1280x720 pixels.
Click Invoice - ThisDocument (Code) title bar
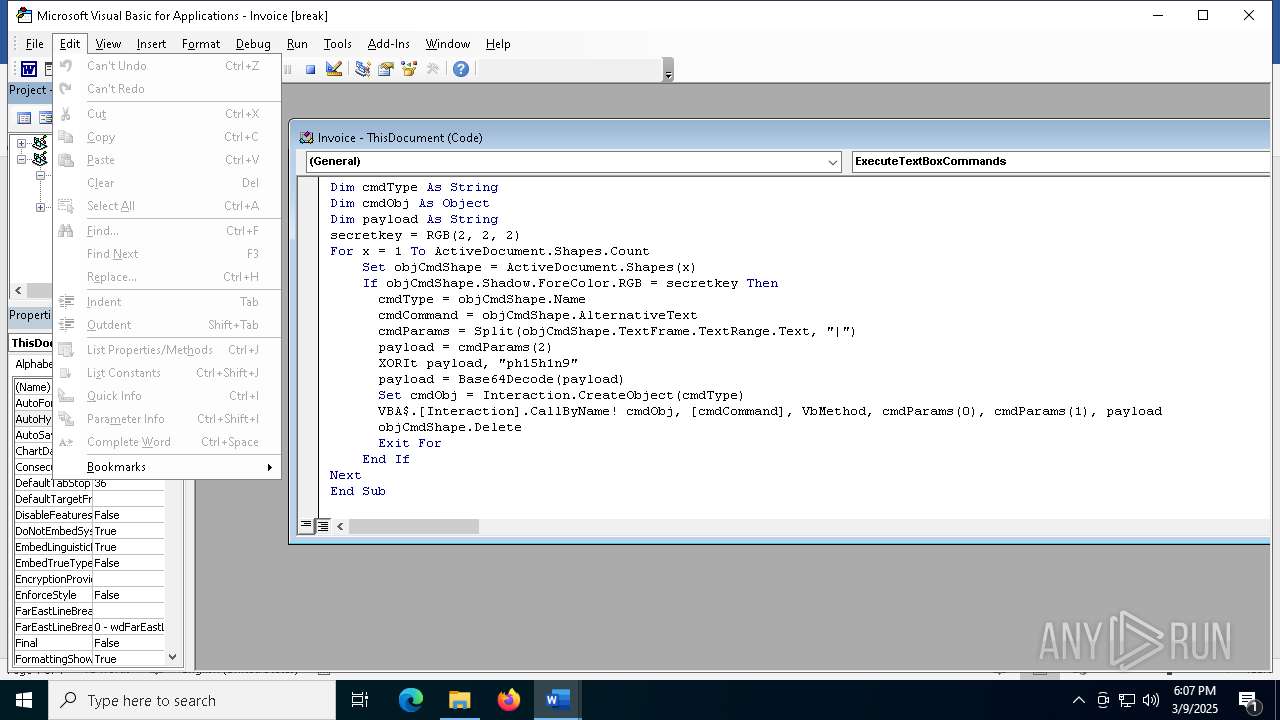(x=780, y=138)
